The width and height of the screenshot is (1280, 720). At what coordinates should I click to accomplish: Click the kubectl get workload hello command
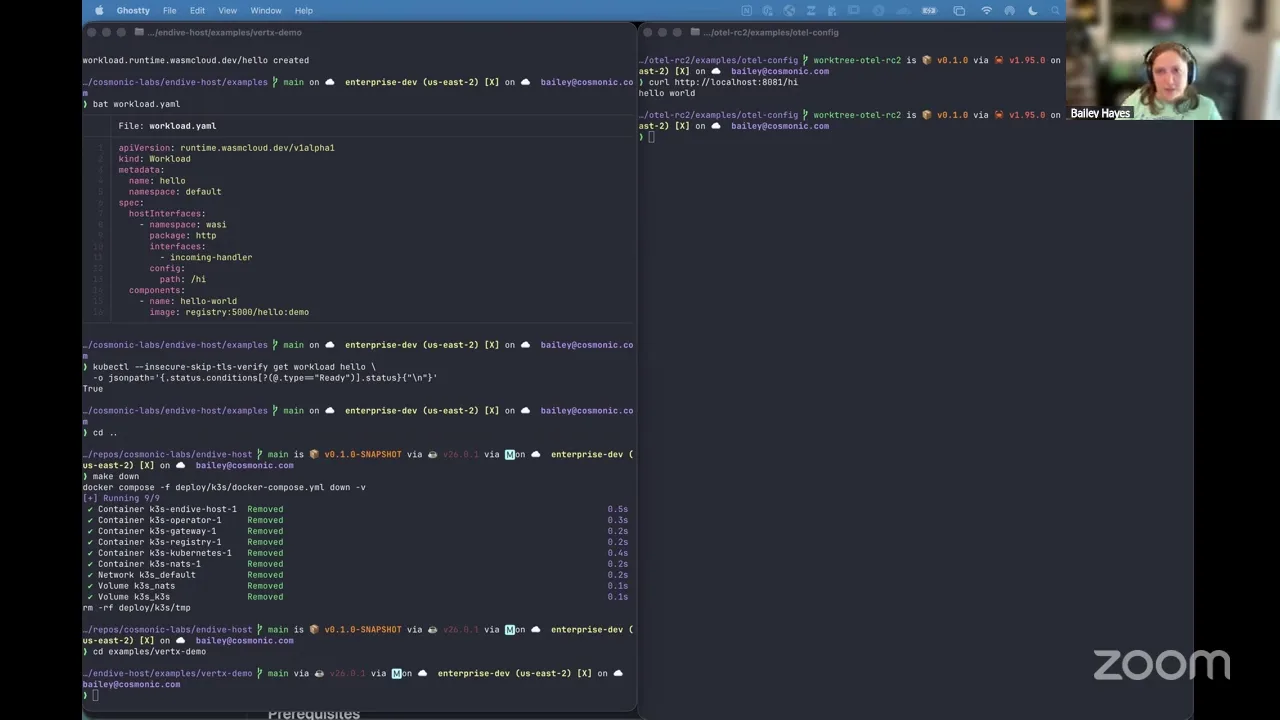tap(235, 367)
